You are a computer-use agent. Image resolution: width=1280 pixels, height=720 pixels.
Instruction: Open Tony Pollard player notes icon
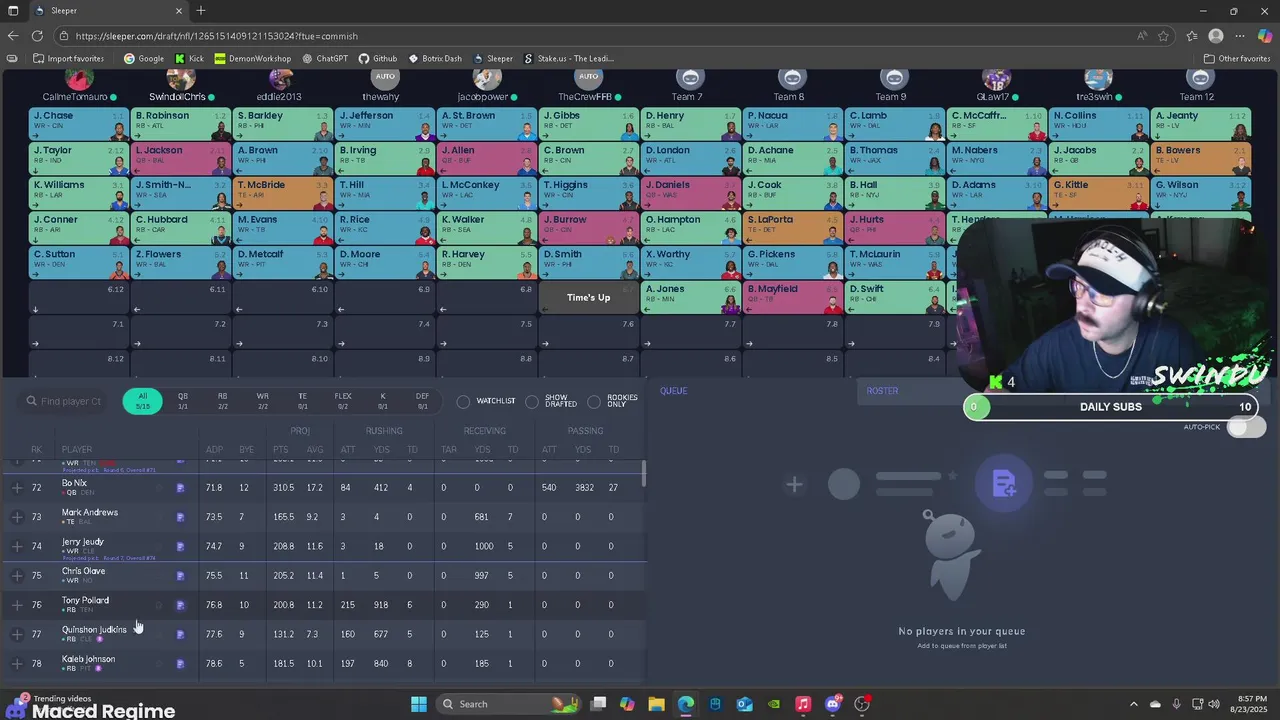click(181, 605)
